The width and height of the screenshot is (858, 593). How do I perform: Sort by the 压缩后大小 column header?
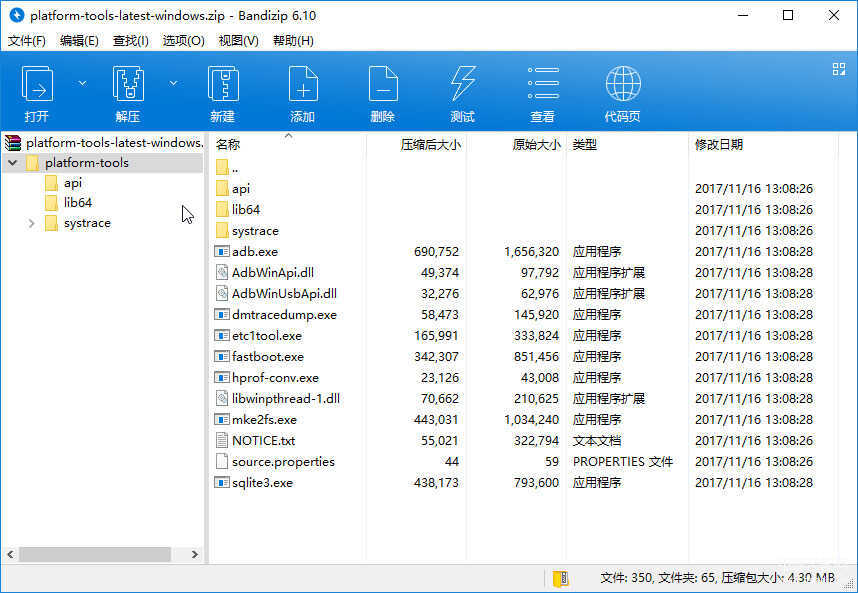click(x=431, y=144)
